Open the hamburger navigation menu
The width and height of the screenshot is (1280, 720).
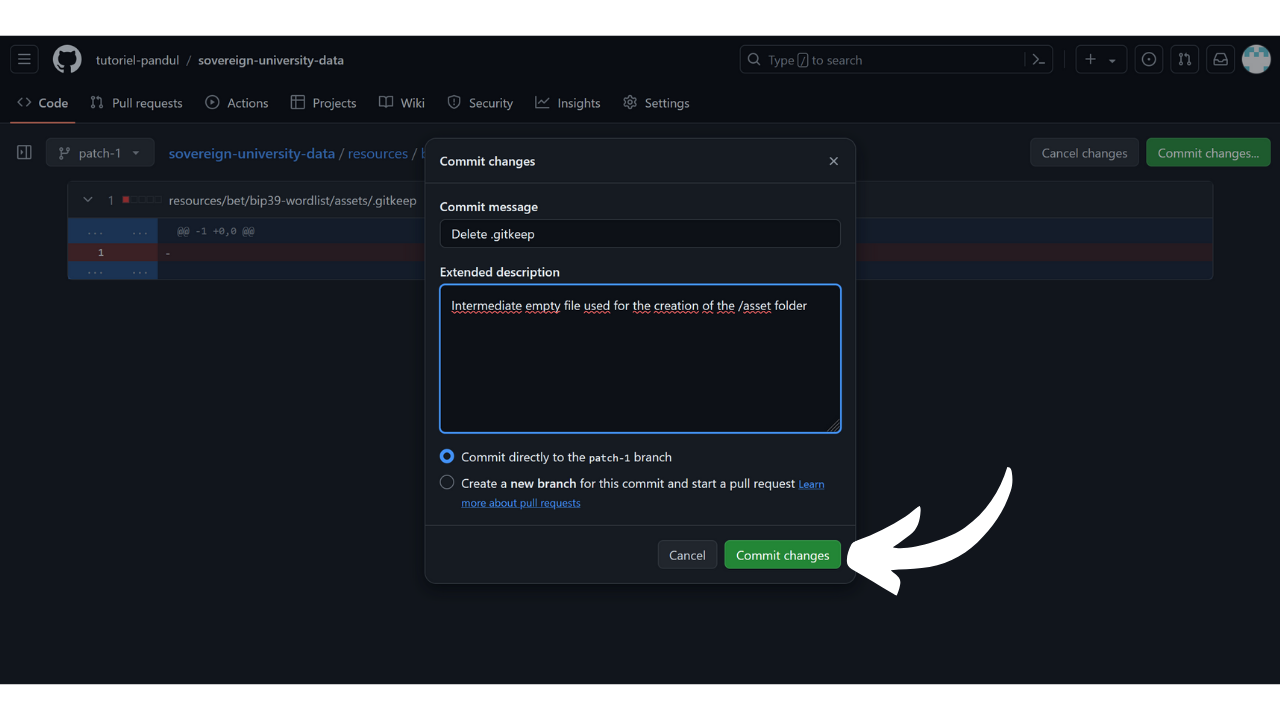pos(25,60)
